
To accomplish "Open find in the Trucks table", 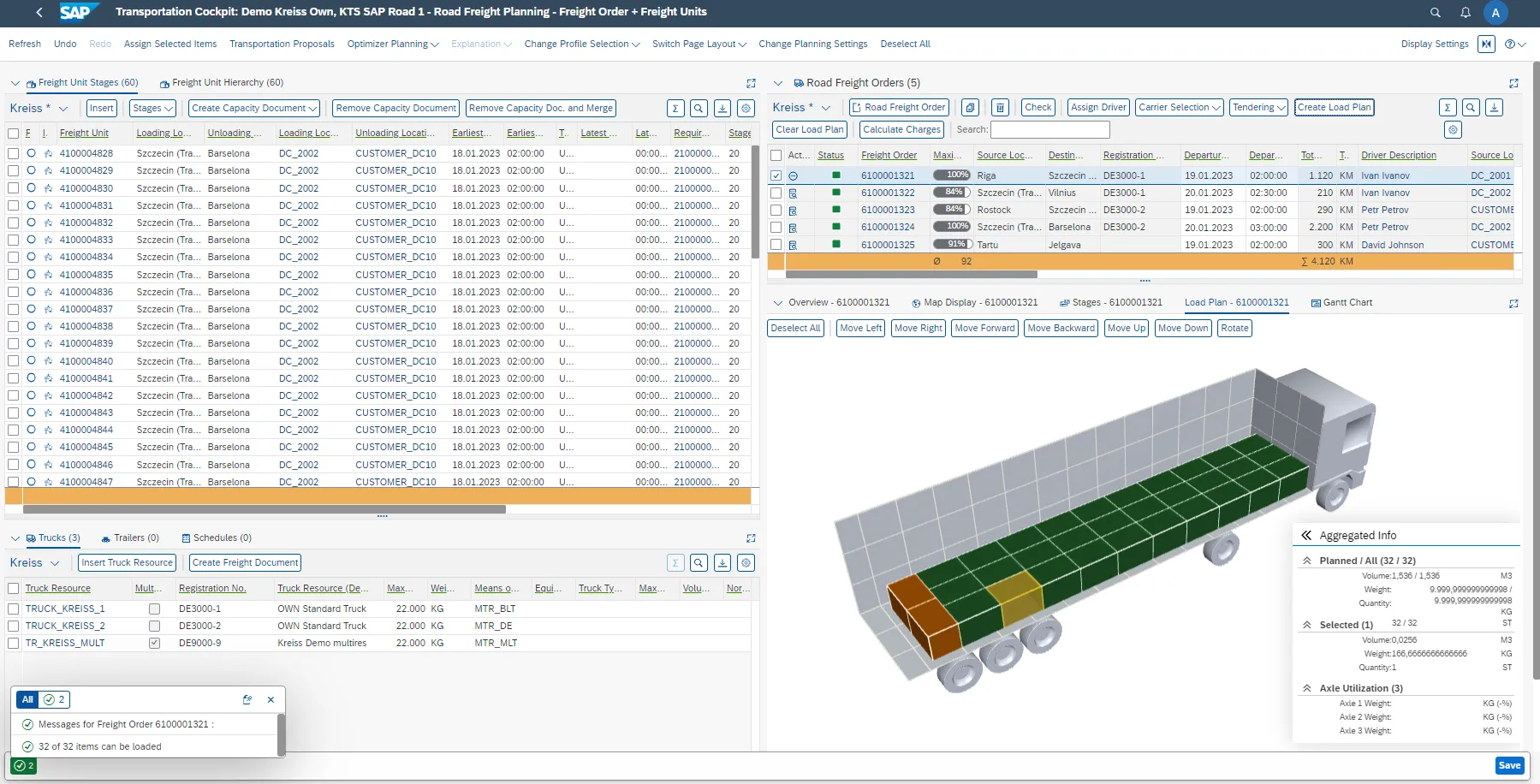I will click(x=699, y=563).
